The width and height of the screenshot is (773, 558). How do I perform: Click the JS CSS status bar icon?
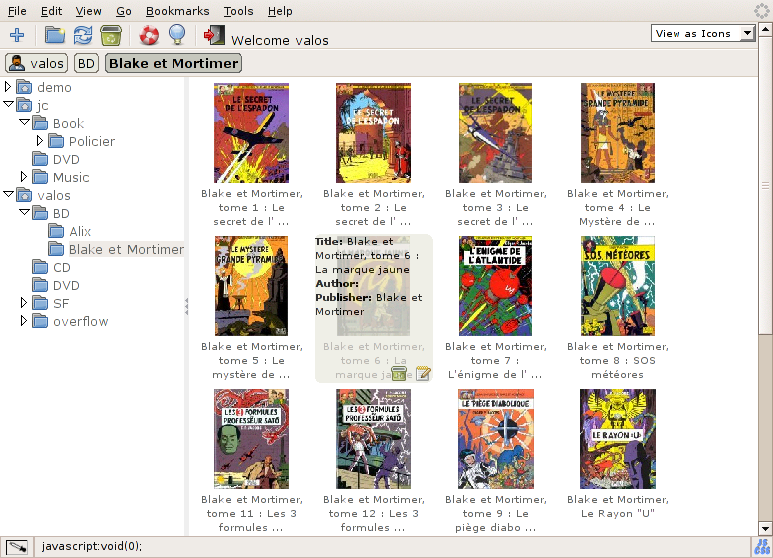click(x=762, y=547)
